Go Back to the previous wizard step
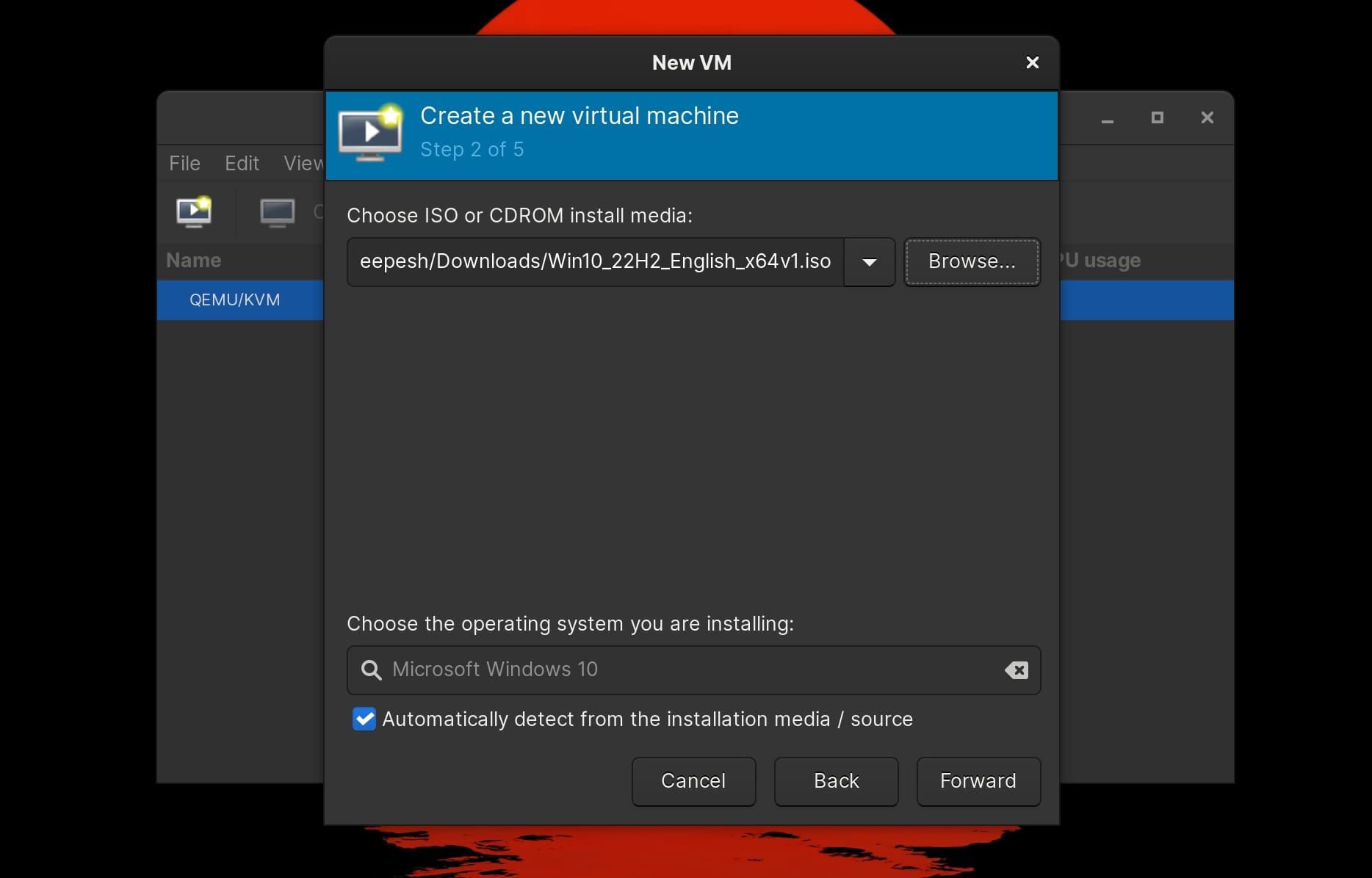The height and width of the screenshot is (878, 1372). (836, 781)
